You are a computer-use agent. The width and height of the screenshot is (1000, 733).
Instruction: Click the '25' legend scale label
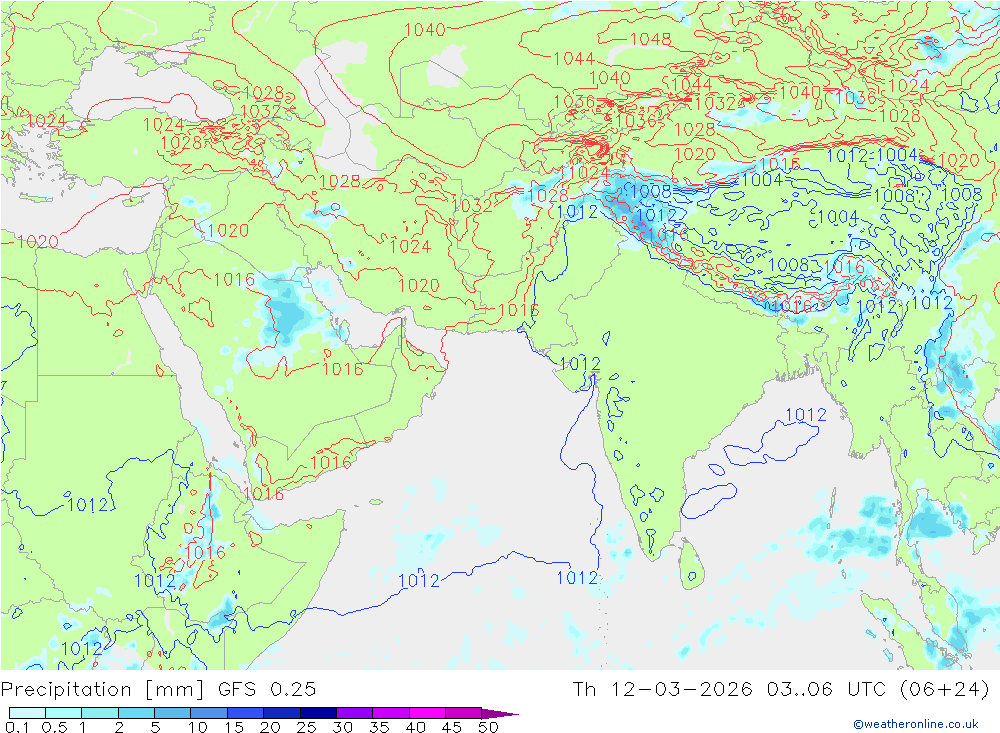point(307,727)
